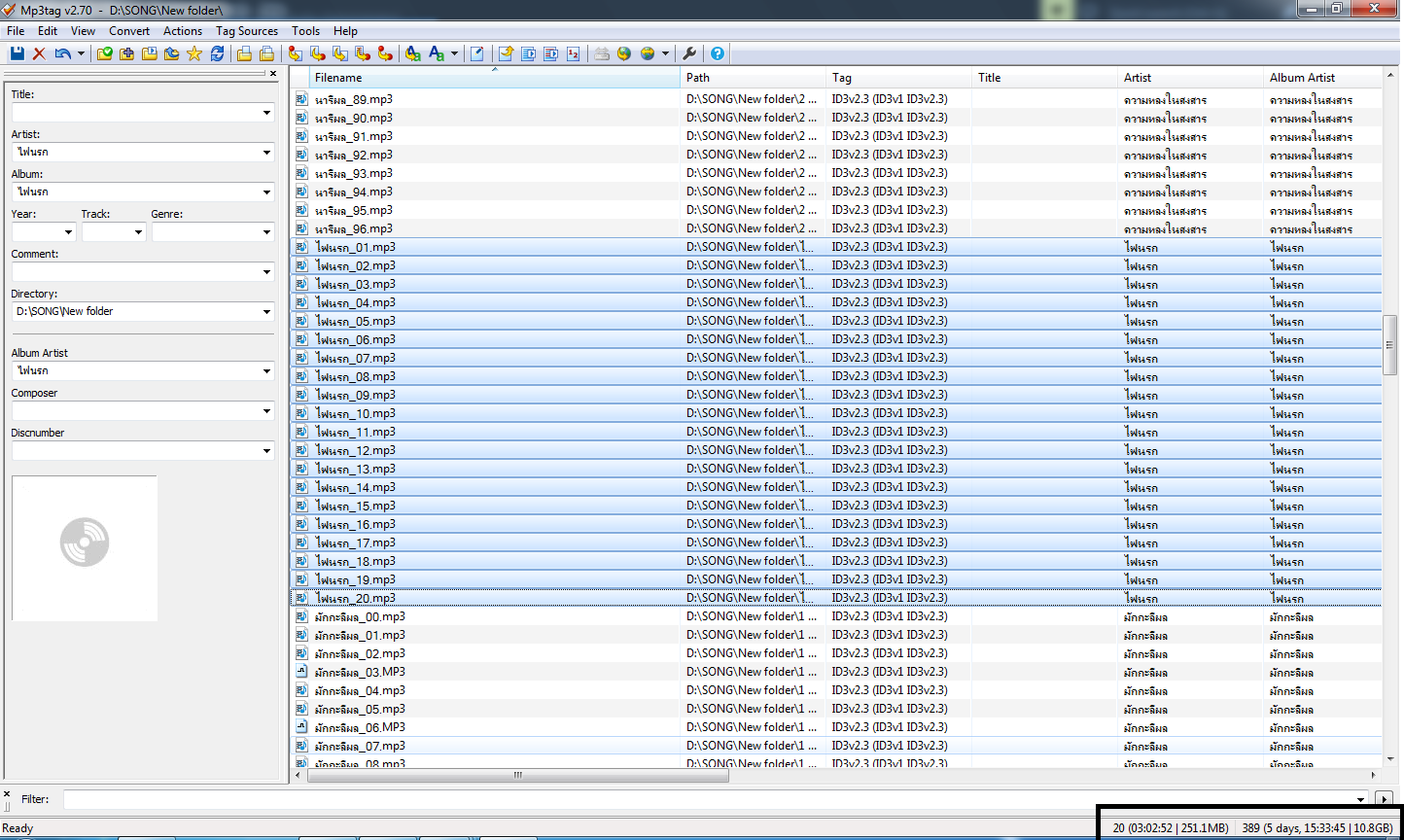Viewport: 1404px width, 840px height.
Task: Open favorite directories star icon
Action: 193,53
